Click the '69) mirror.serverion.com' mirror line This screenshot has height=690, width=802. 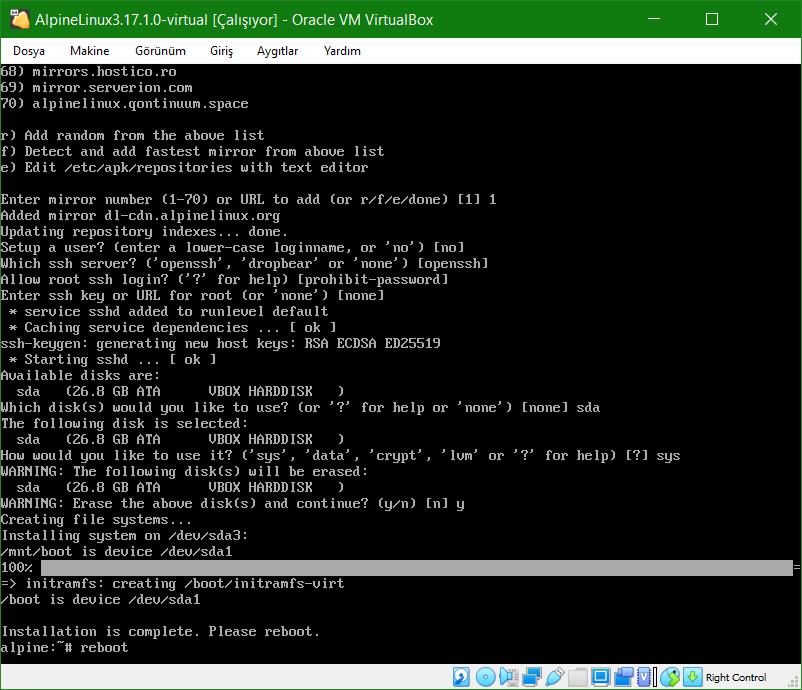pyautogui.click(x=97, y=87)
